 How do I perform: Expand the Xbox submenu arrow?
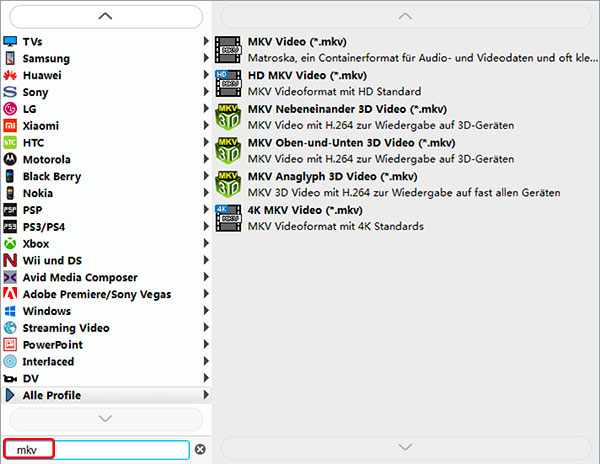click(206, 243)
